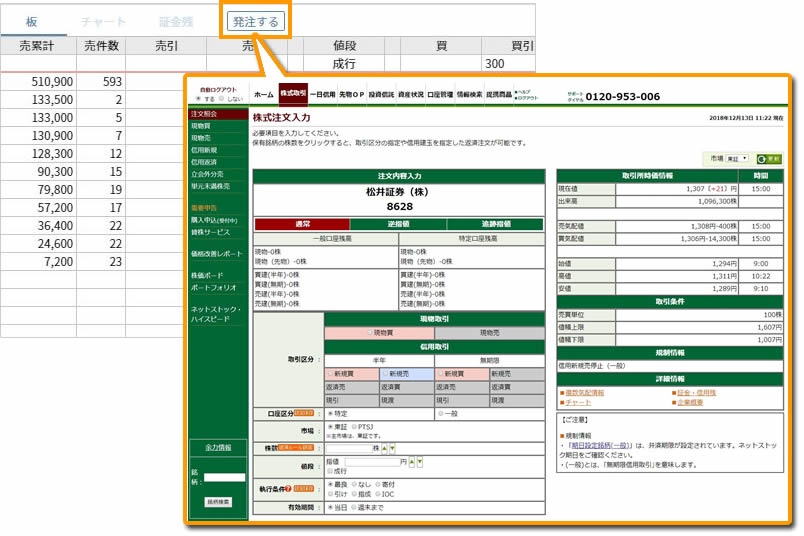Open the 証金残 tab
Image resolution: width=804 pixels, height=536 pixels.
[176, 22]
